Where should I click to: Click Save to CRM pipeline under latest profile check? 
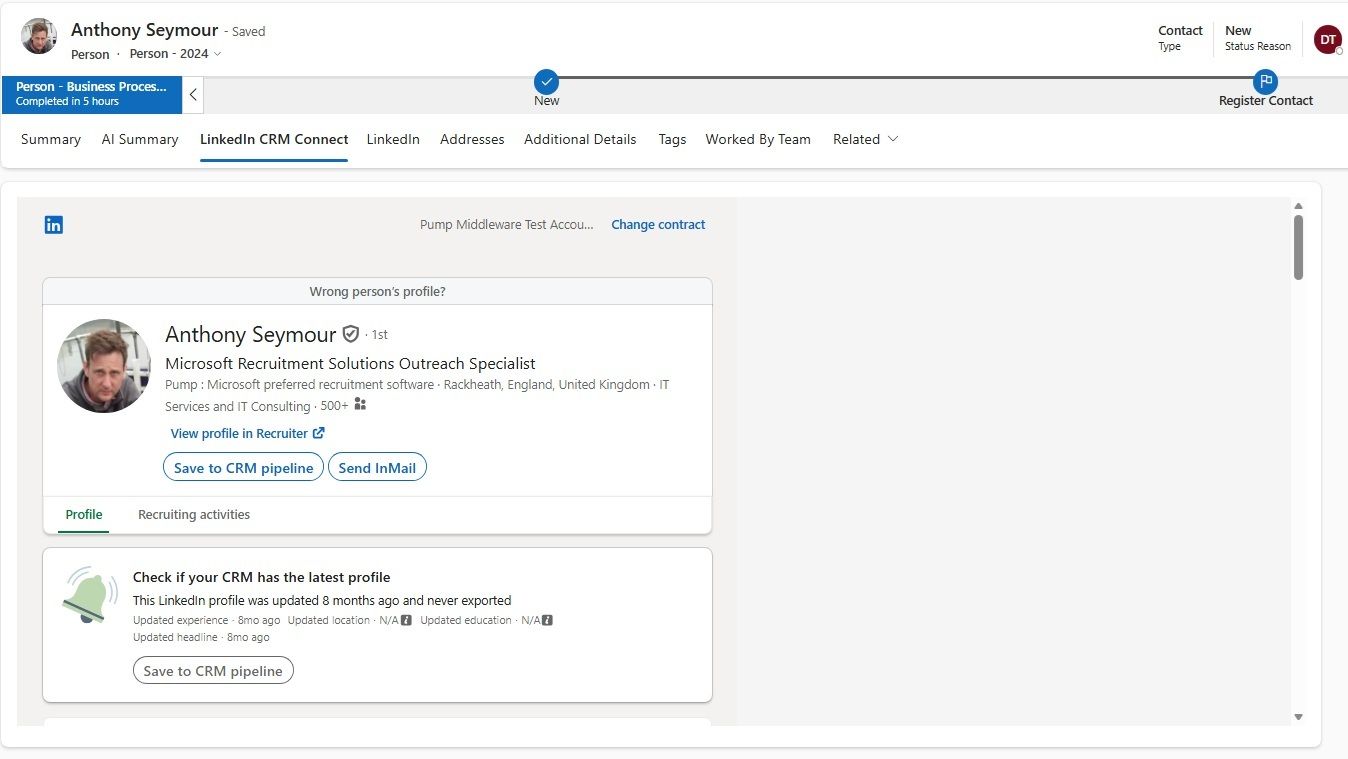[x=213, y=670]
